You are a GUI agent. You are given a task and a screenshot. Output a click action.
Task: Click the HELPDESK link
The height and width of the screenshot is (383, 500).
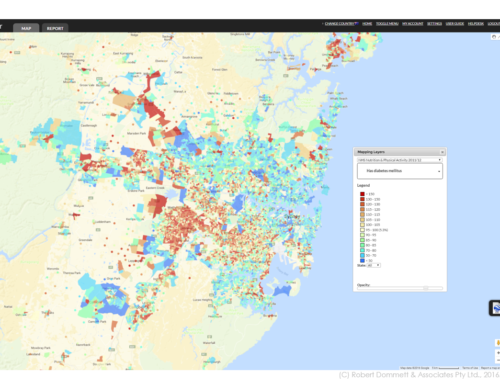tap(476, 24)
